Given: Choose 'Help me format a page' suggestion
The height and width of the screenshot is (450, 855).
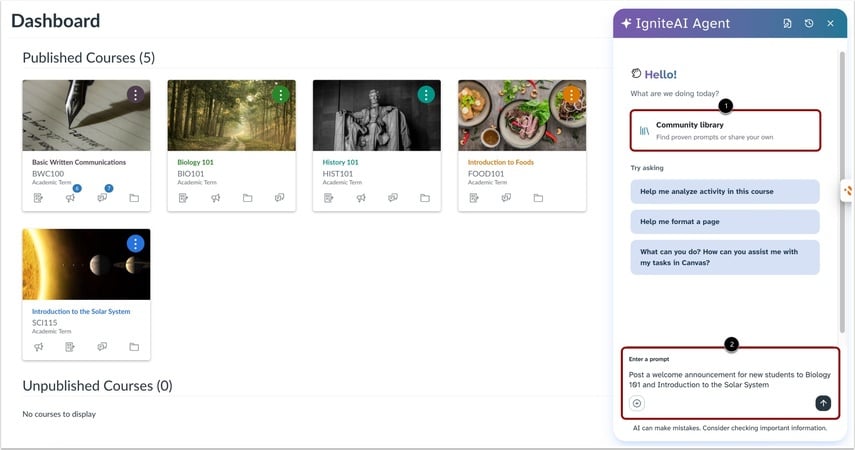Looking at the screenshot, I should coord(725,221).
